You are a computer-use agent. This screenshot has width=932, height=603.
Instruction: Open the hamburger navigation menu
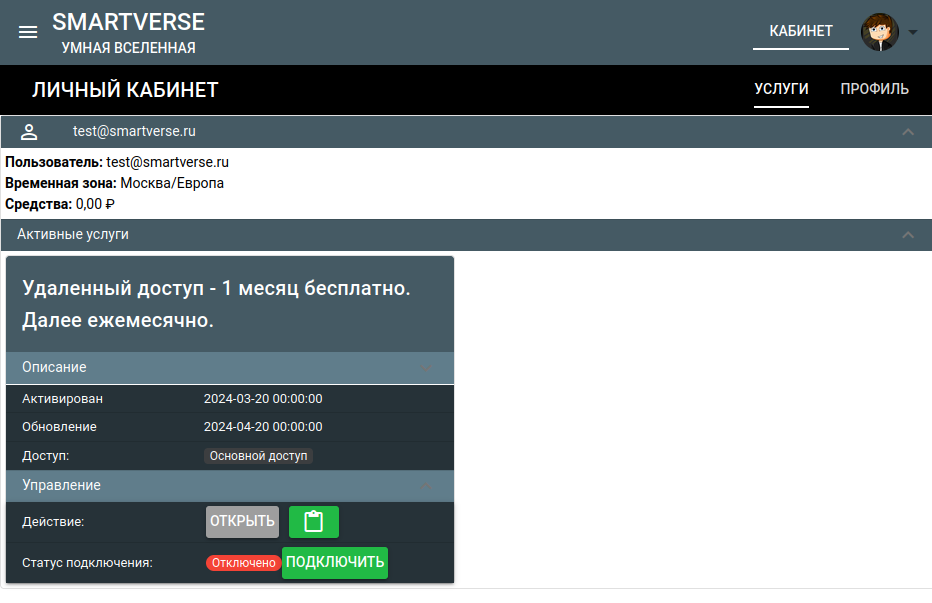click(28, 32)
